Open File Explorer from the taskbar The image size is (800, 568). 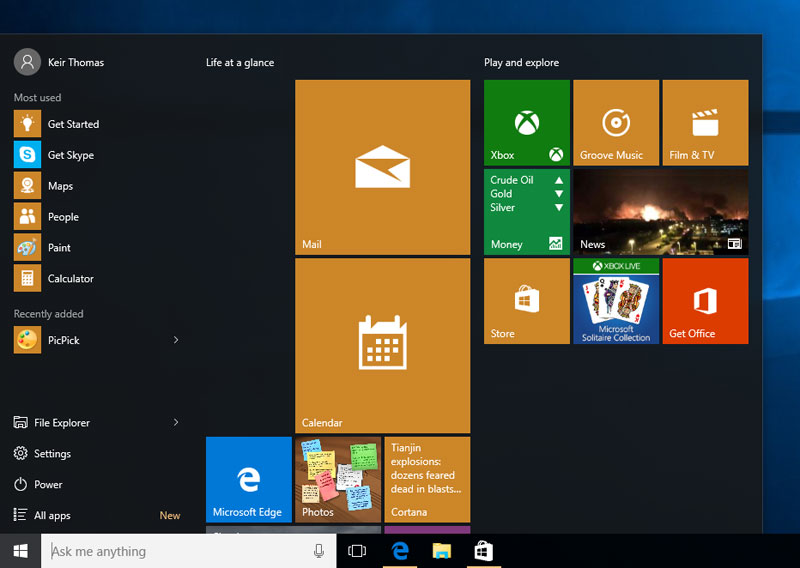pos(442,551)
